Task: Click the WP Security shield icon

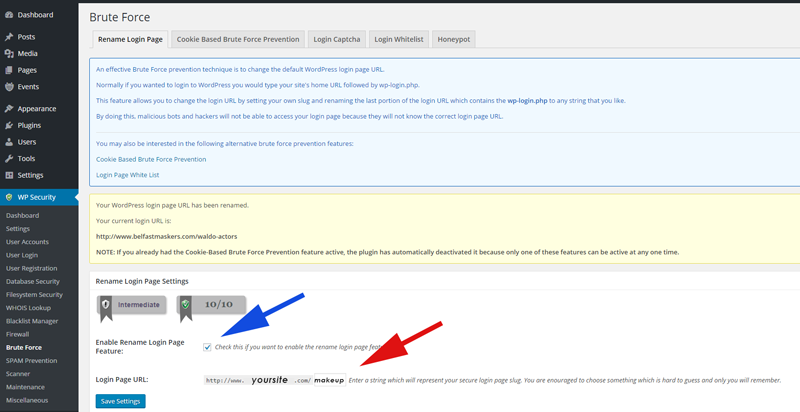Action: point(9,197)
